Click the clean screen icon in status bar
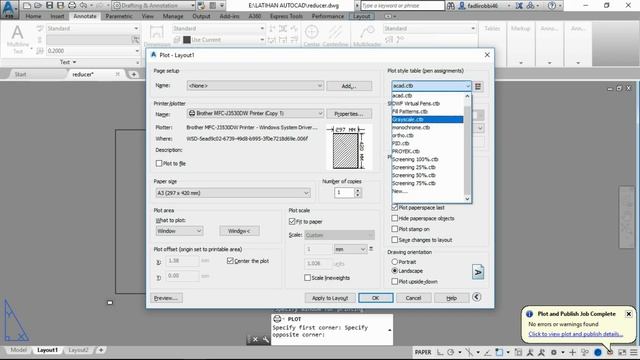The width and height of the screenshot is (640, 360). (622, 352)
